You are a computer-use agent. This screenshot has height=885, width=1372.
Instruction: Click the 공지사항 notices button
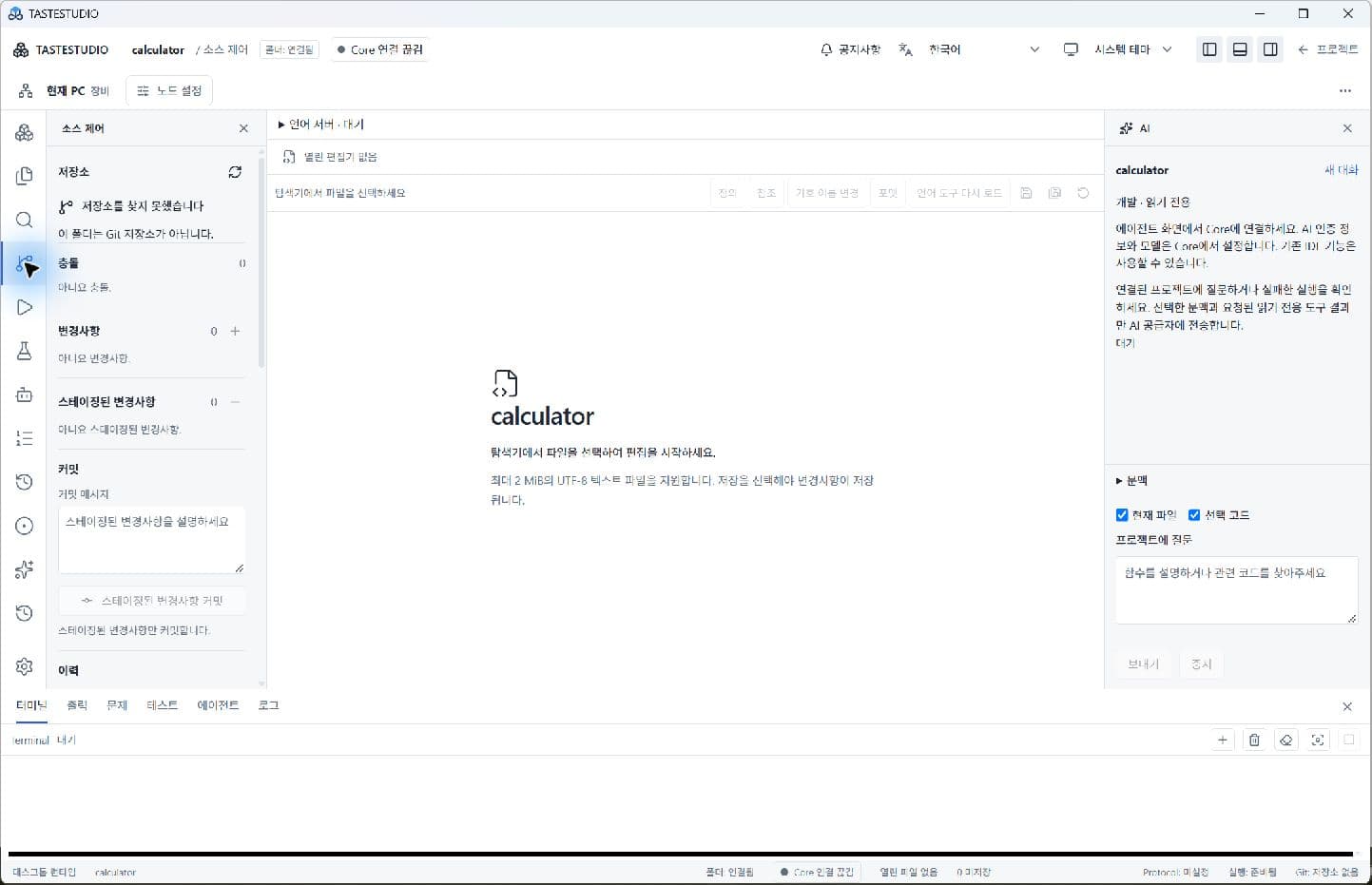[x=850, y=49]
